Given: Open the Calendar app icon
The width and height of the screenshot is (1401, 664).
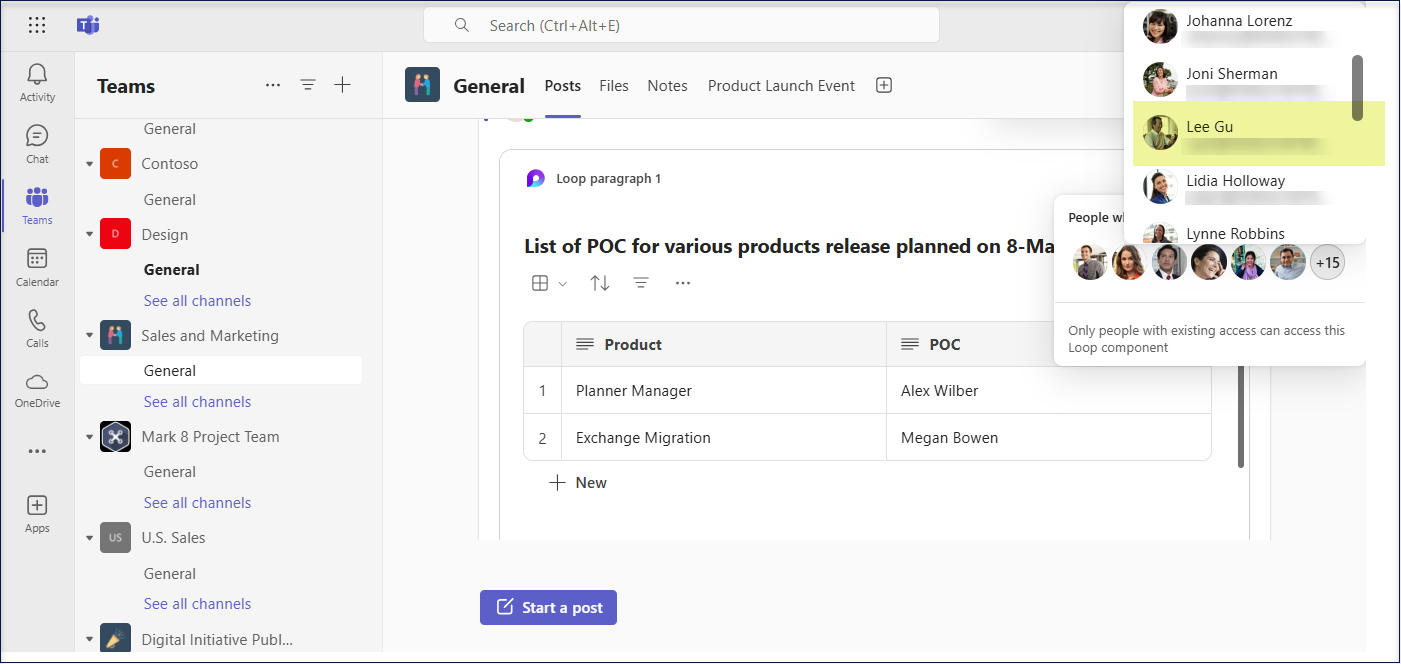Looking at the screenshot, I should (x=37, y=267).
